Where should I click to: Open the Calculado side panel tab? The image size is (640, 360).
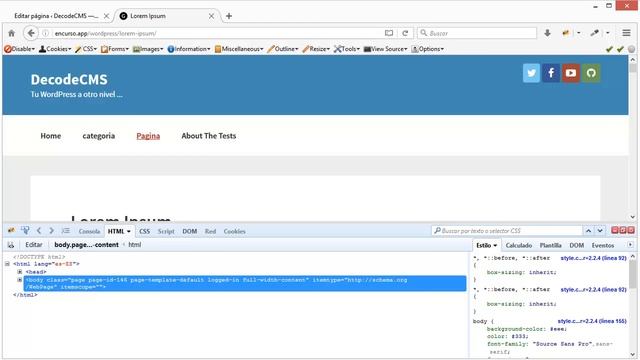tap(519, 245)
